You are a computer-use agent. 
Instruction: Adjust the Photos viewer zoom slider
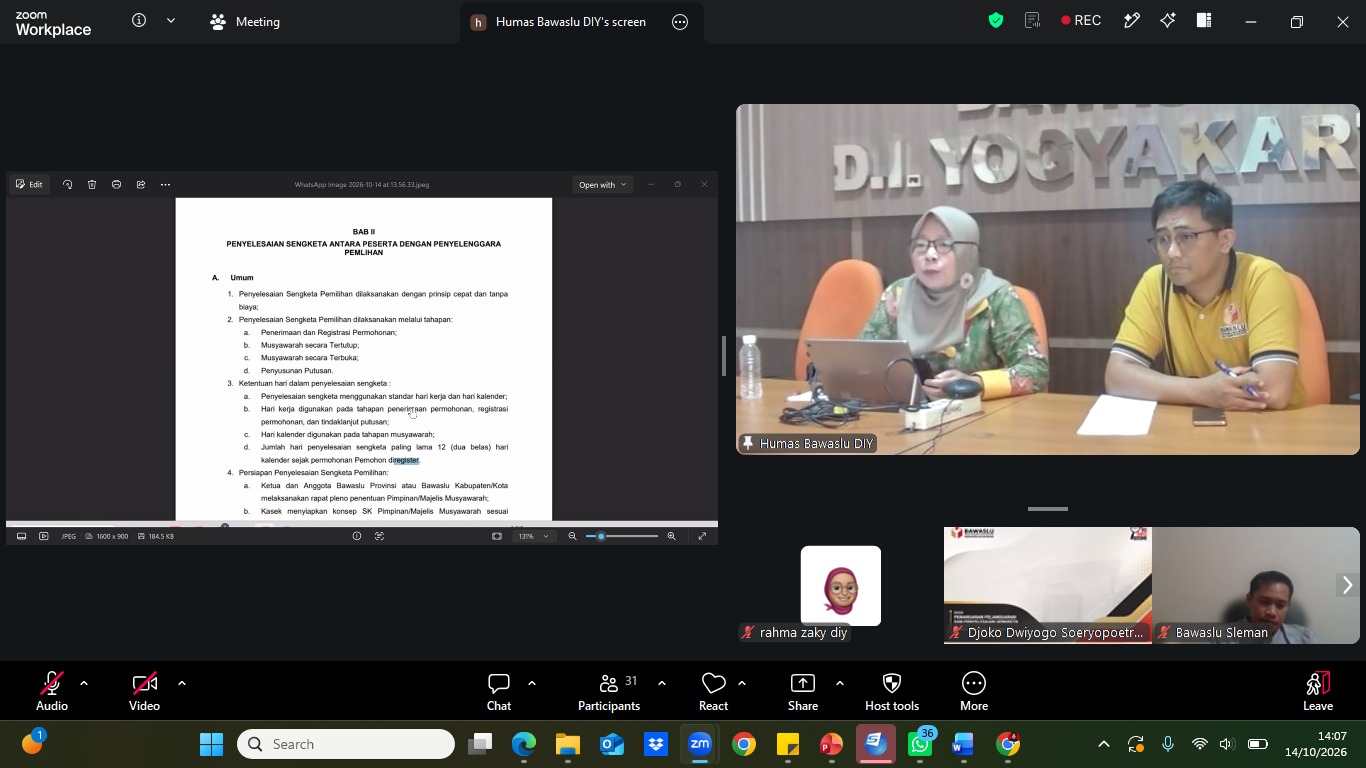click(x=622, y=536)
